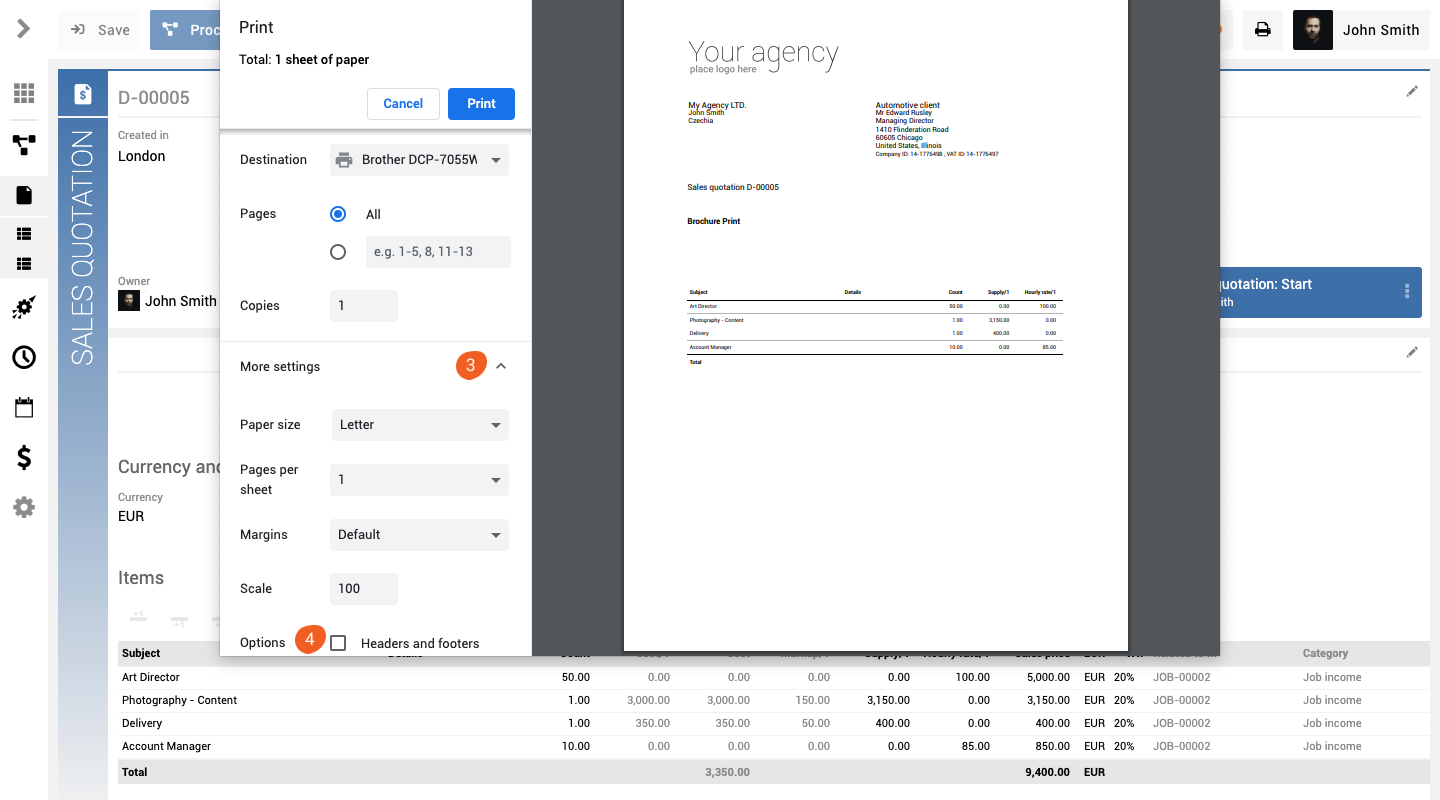Cancel the print dialog
The image size is (1440, 800).
[x=403, y=104]
